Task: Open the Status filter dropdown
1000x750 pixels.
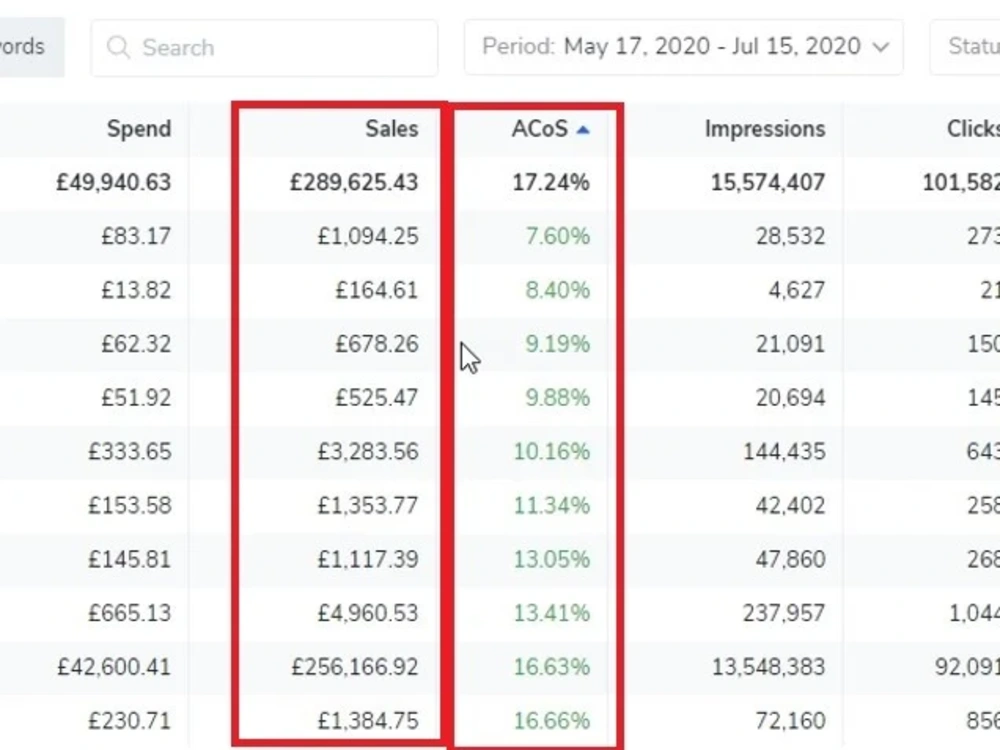Action: [x=965, y=47]
